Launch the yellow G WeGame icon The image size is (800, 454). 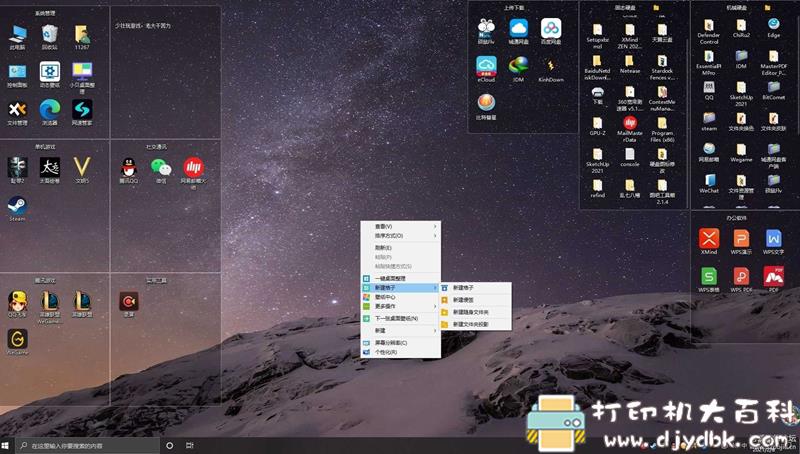click(x=17, y=342)
